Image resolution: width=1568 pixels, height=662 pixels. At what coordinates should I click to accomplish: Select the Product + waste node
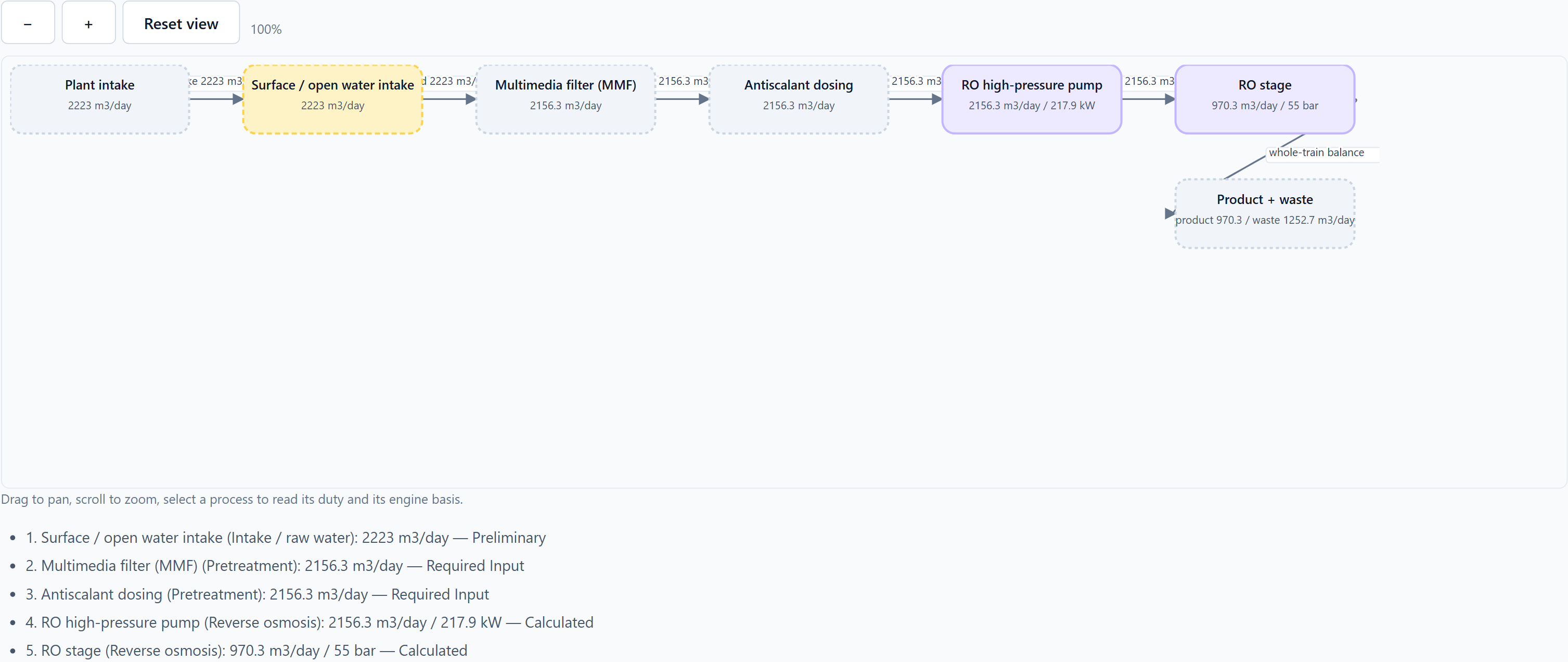(x=1265, y=214)
